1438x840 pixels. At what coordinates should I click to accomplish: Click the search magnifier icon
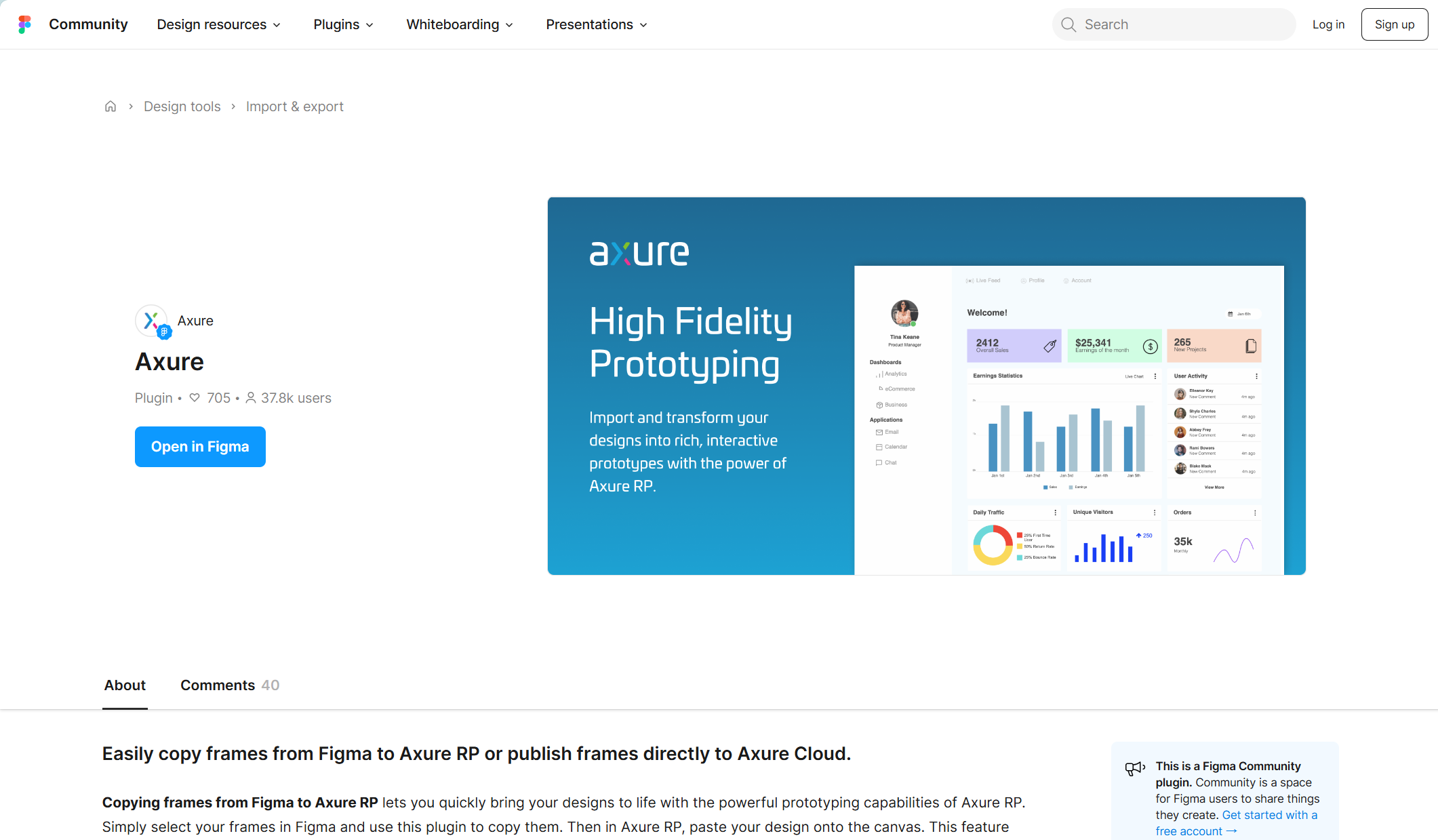1068,24
